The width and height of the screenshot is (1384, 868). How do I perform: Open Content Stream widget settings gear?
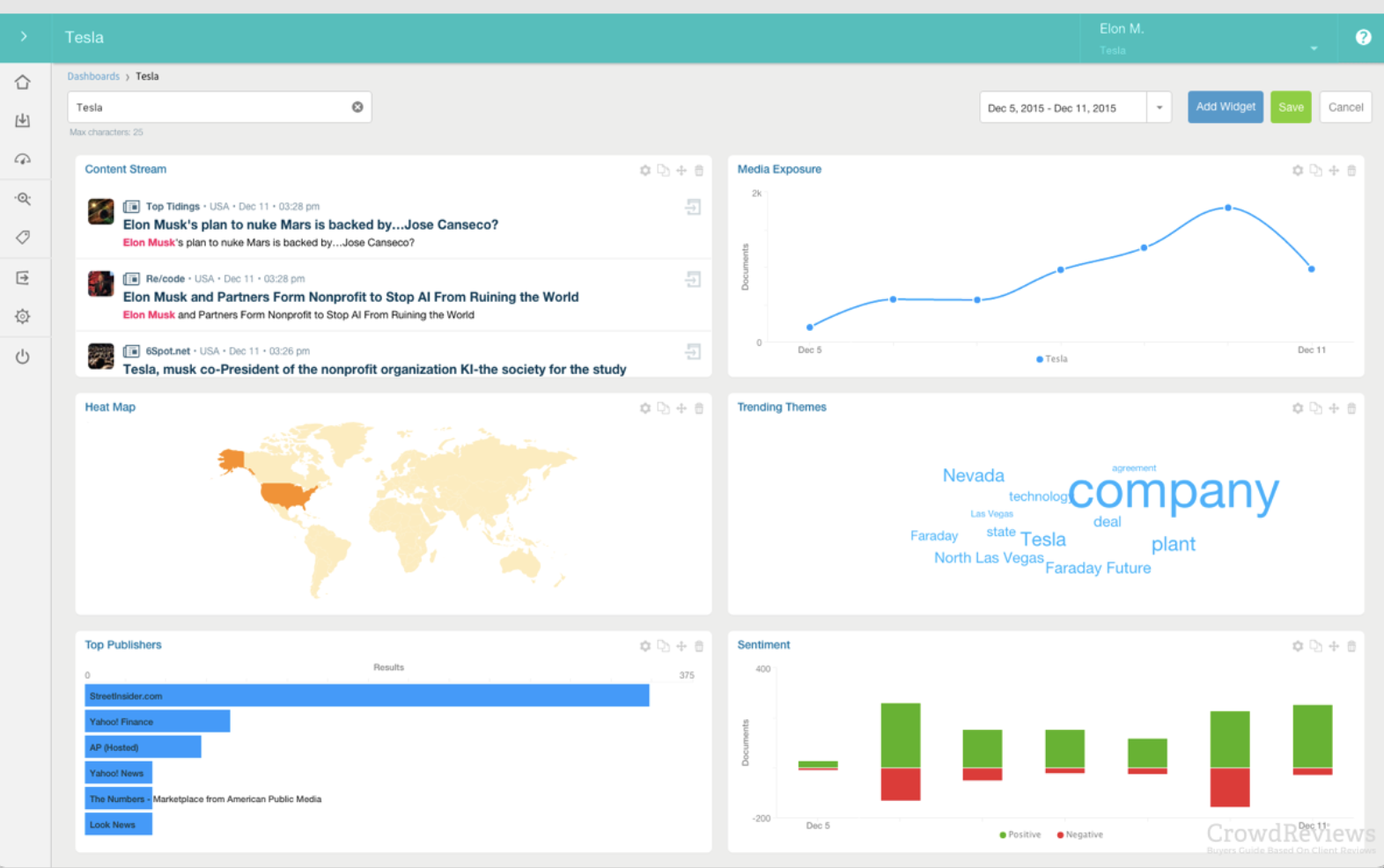[645, 171]
